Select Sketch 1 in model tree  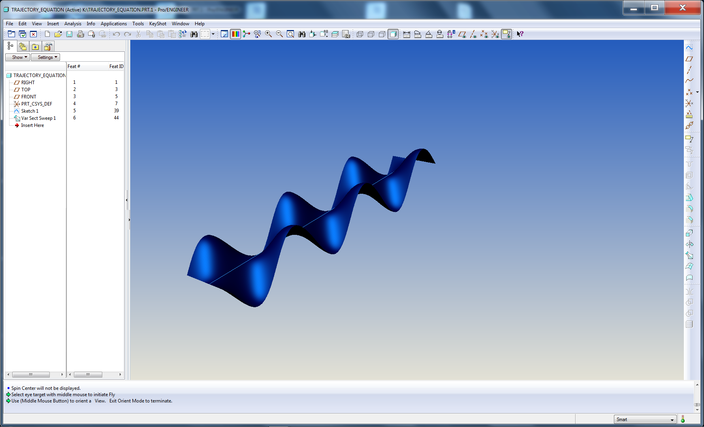pyautogui.click(x=26, y=111)
